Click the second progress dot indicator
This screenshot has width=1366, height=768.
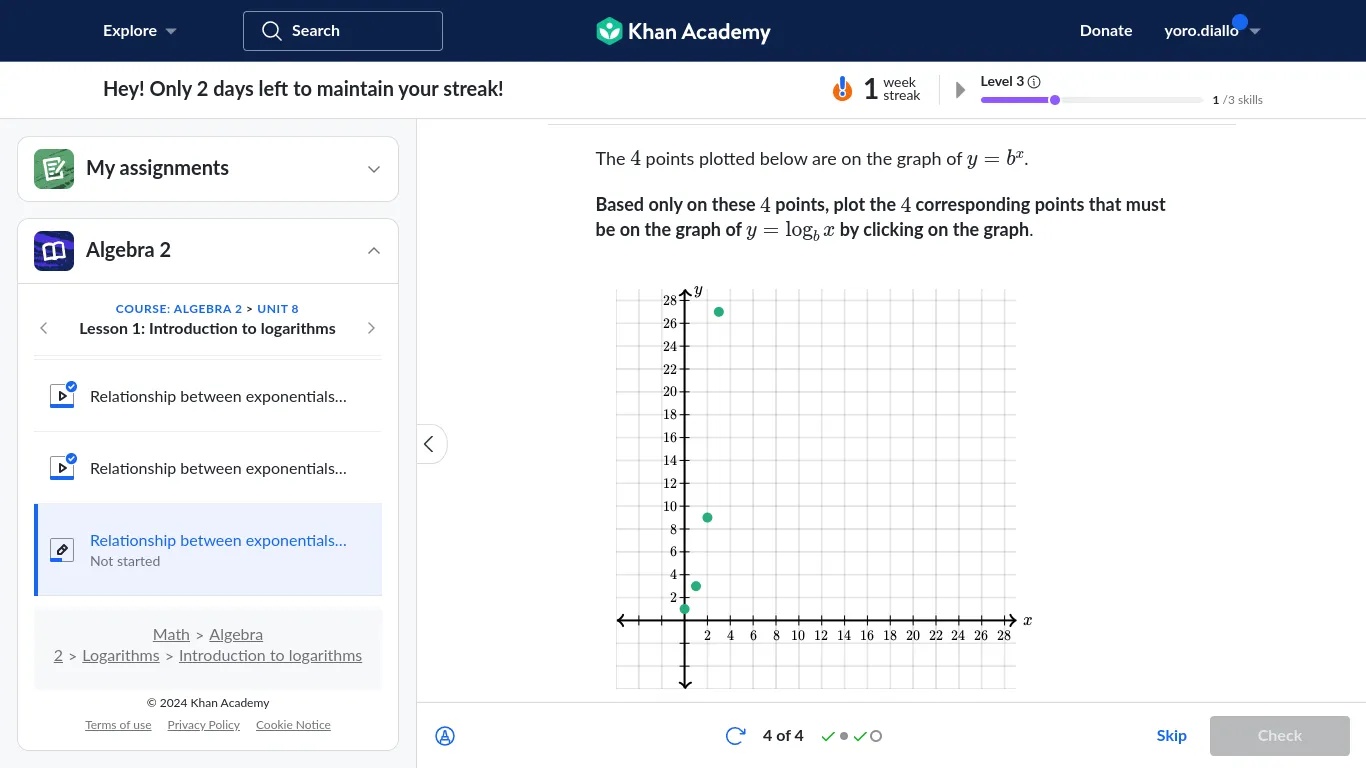coord(844,735)
